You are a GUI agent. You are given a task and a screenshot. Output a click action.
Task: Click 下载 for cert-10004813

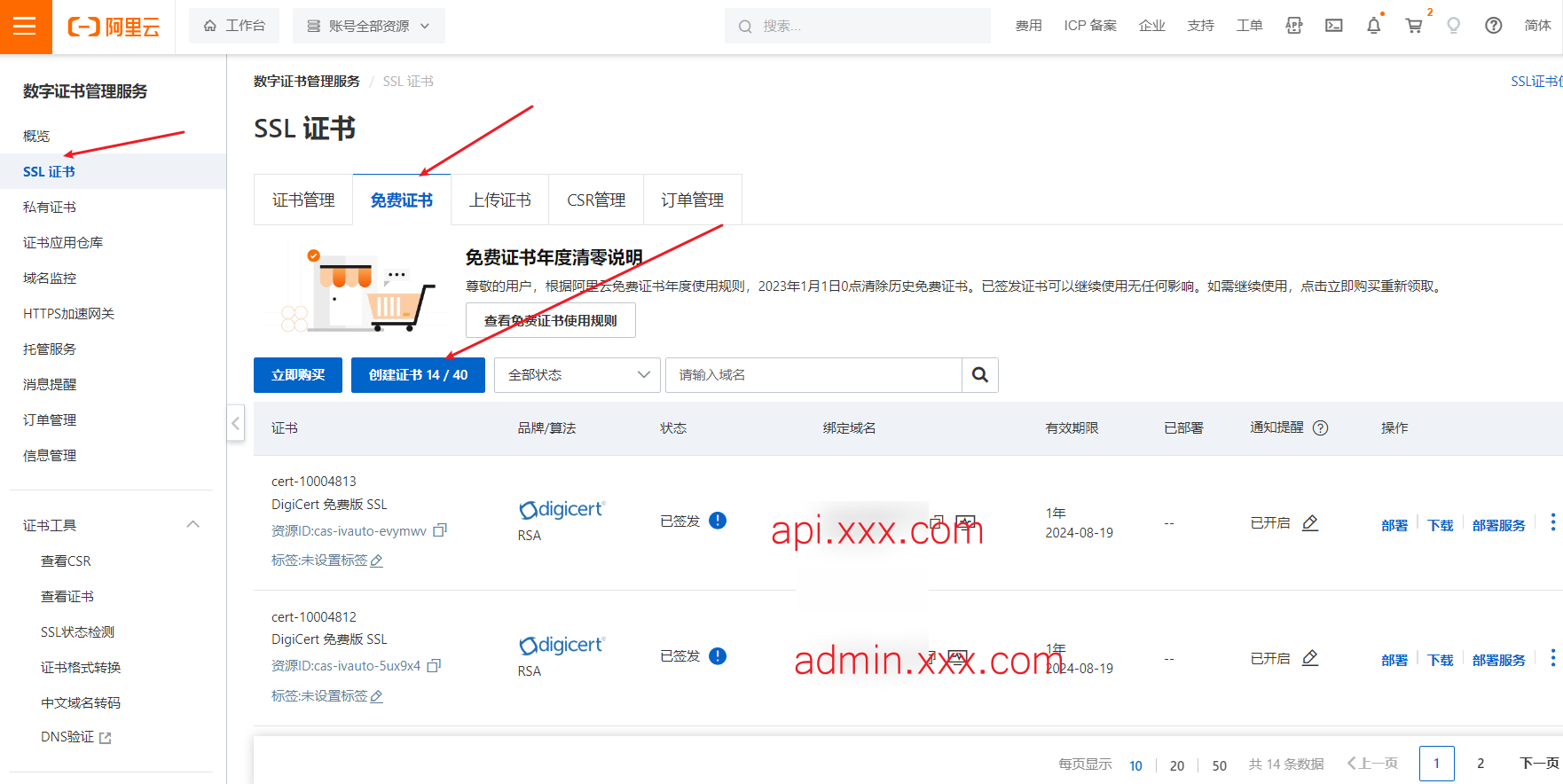1441,525
